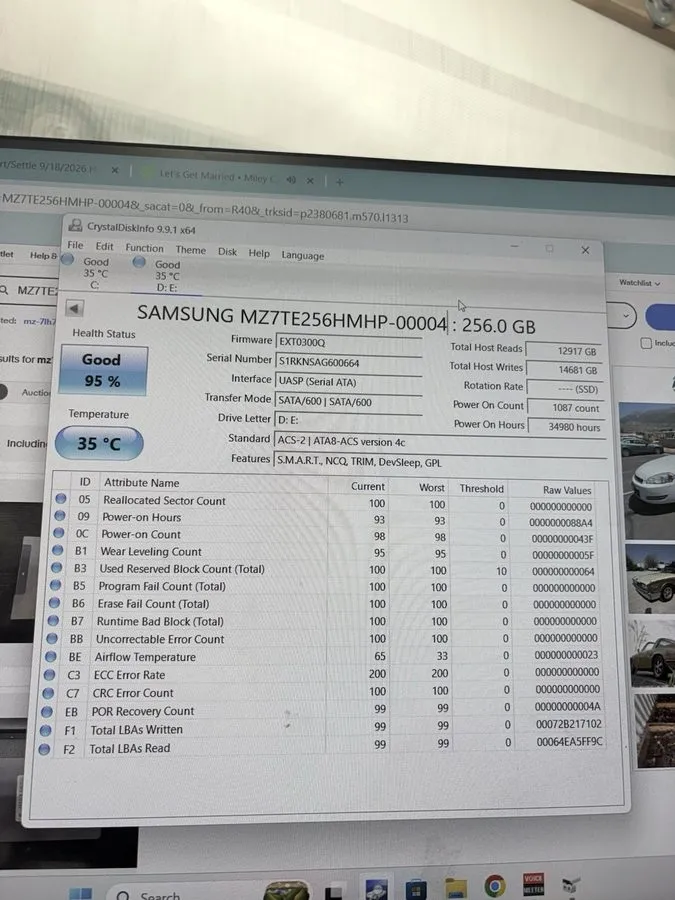The image size is (675, 900).
Task: Select raw value 00072B217102
Action: 569,724
